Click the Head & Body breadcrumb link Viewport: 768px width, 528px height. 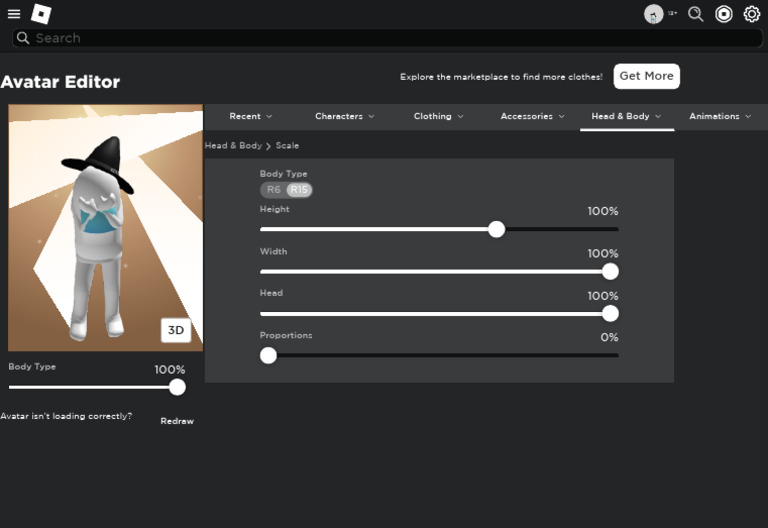coord(233,146)
